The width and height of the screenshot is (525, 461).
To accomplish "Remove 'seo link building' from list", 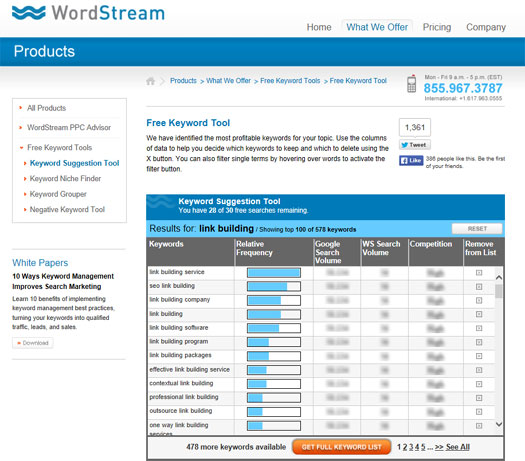I will click(x=479, y=287).
